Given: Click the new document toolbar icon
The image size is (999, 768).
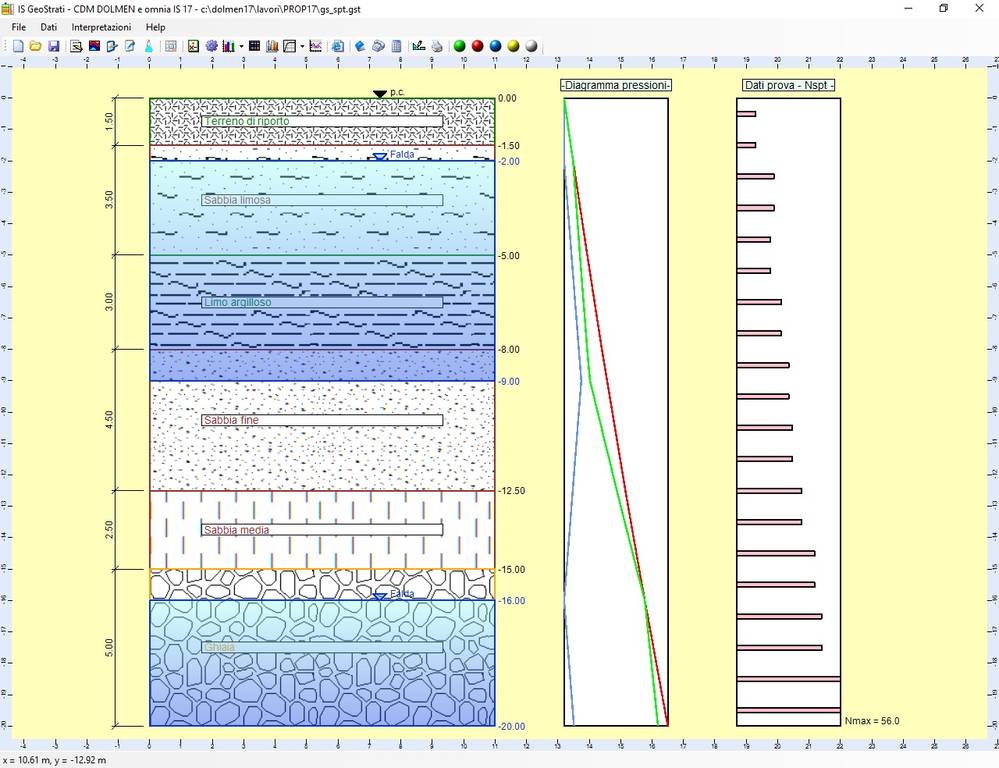Looking at the screenshot, I should (18, 46).
